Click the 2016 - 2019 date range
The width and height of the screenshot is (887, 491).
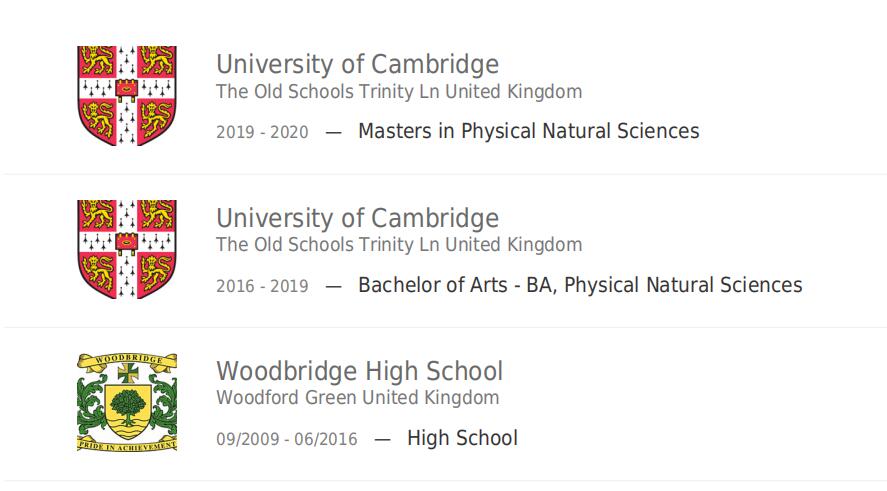point(262,286)
